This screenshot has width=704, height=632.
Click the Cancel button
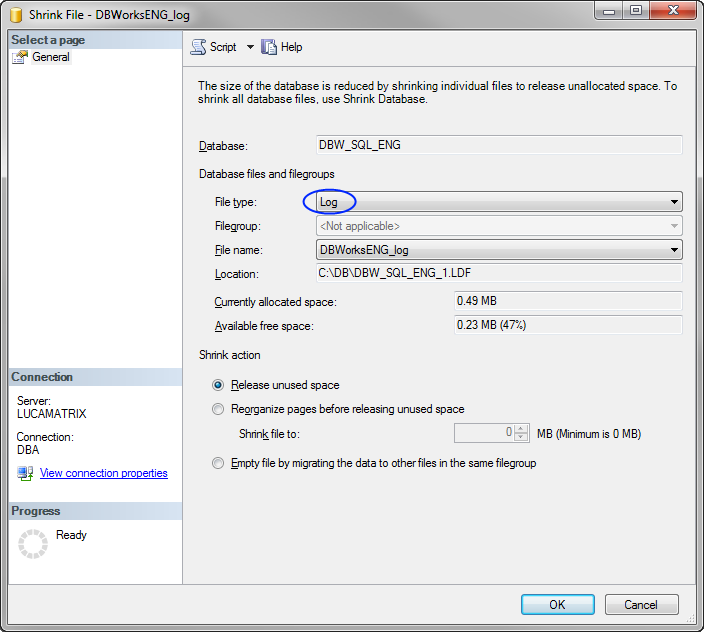click(x=641, y=605)
